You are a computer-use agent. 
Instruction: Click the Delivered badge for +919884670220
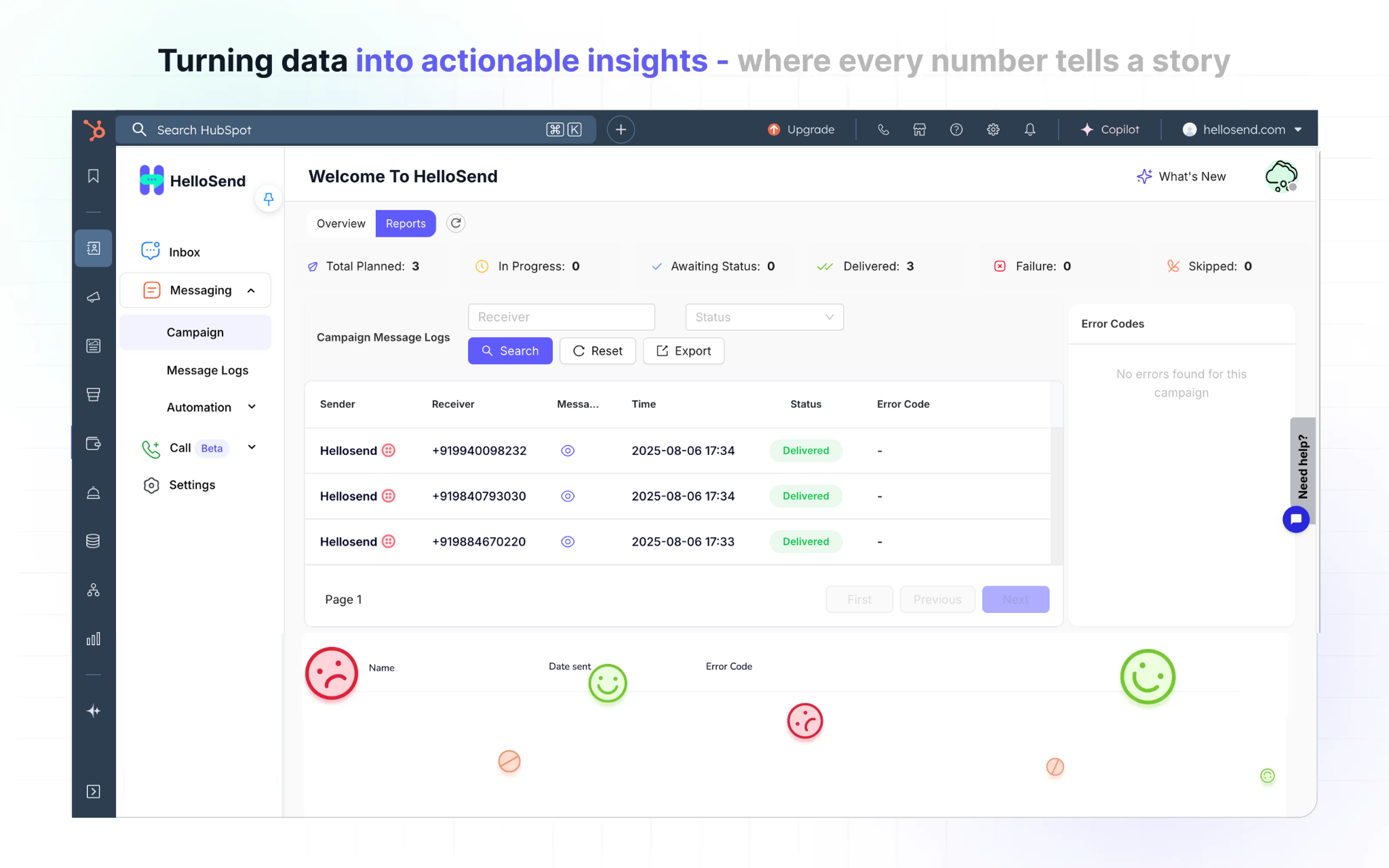pos(806,542)
